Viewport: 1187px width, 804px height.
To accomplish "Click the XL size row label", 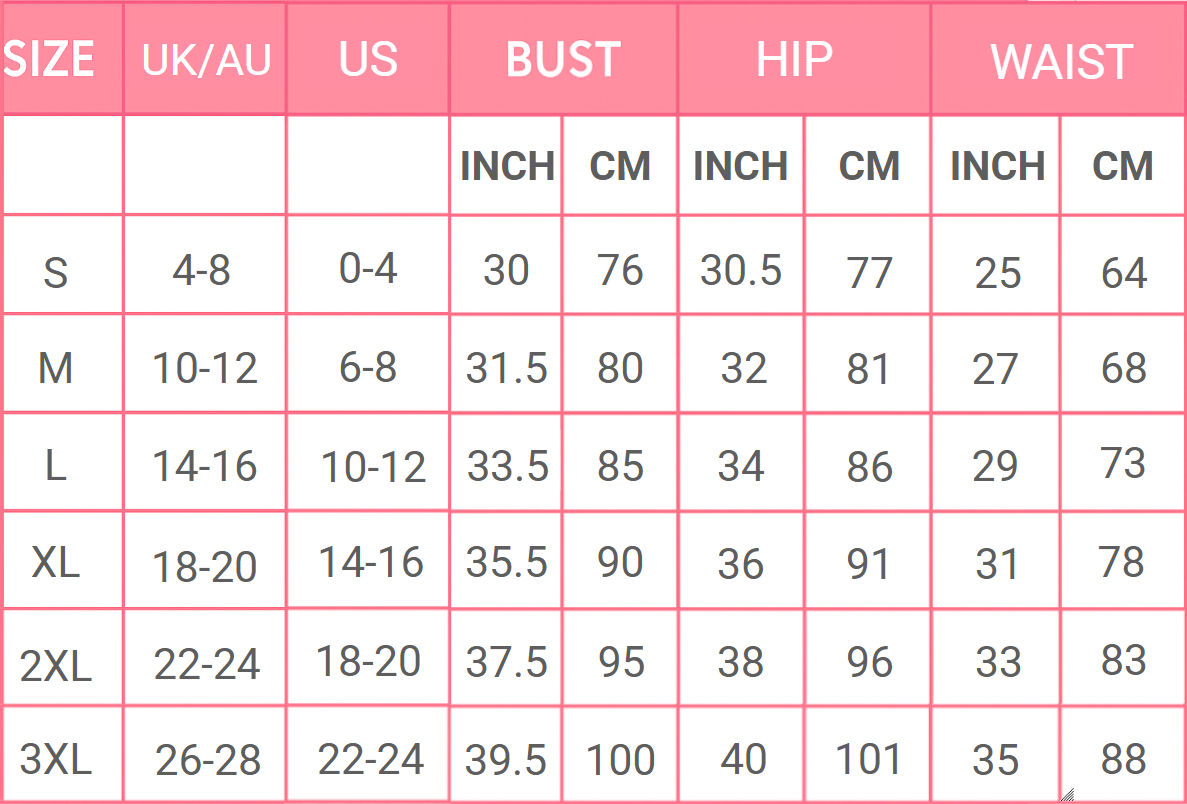I will coord(56,563).
